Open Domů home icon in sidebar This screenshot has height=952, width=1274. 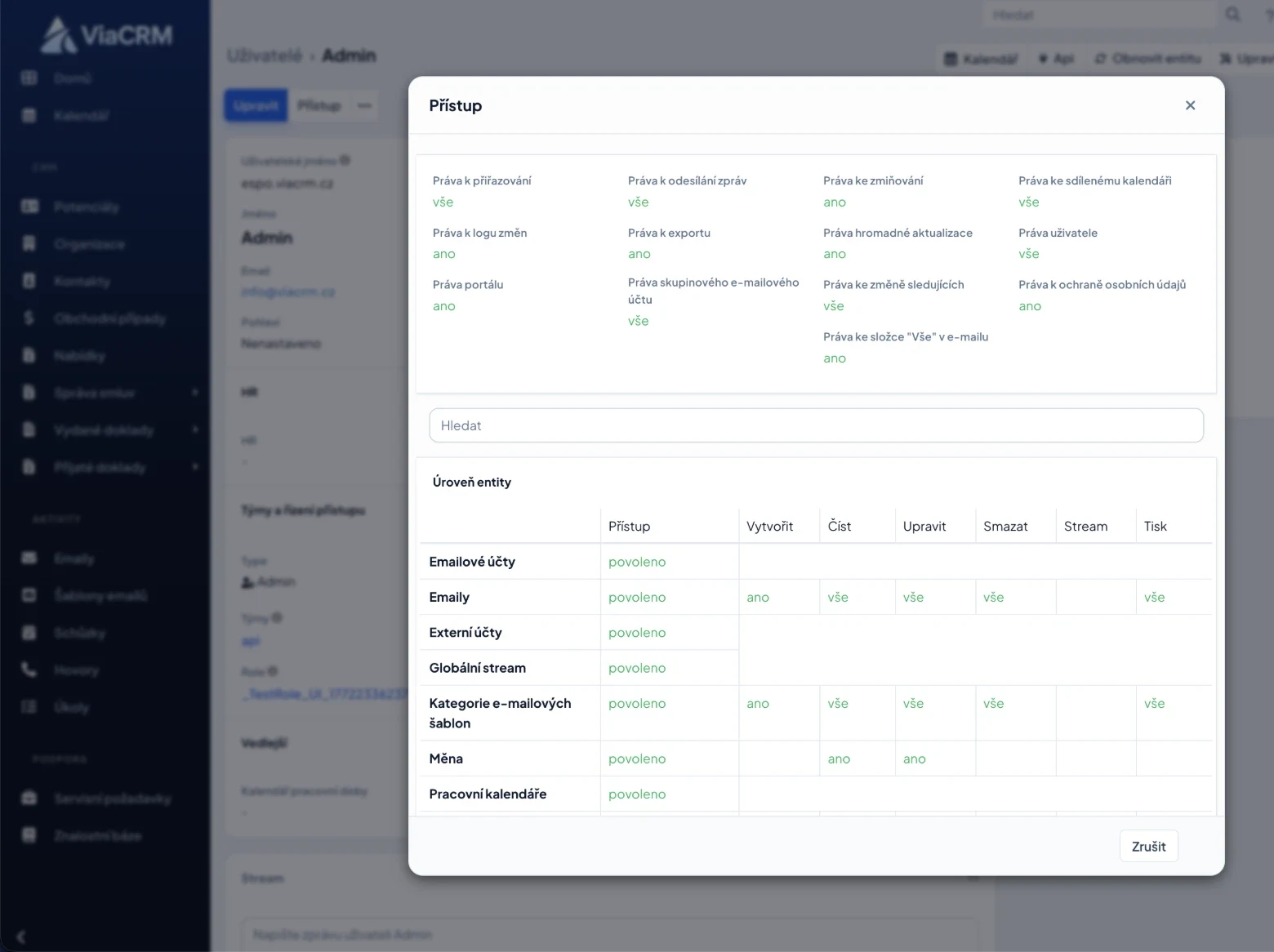click(x=29, y=78)
